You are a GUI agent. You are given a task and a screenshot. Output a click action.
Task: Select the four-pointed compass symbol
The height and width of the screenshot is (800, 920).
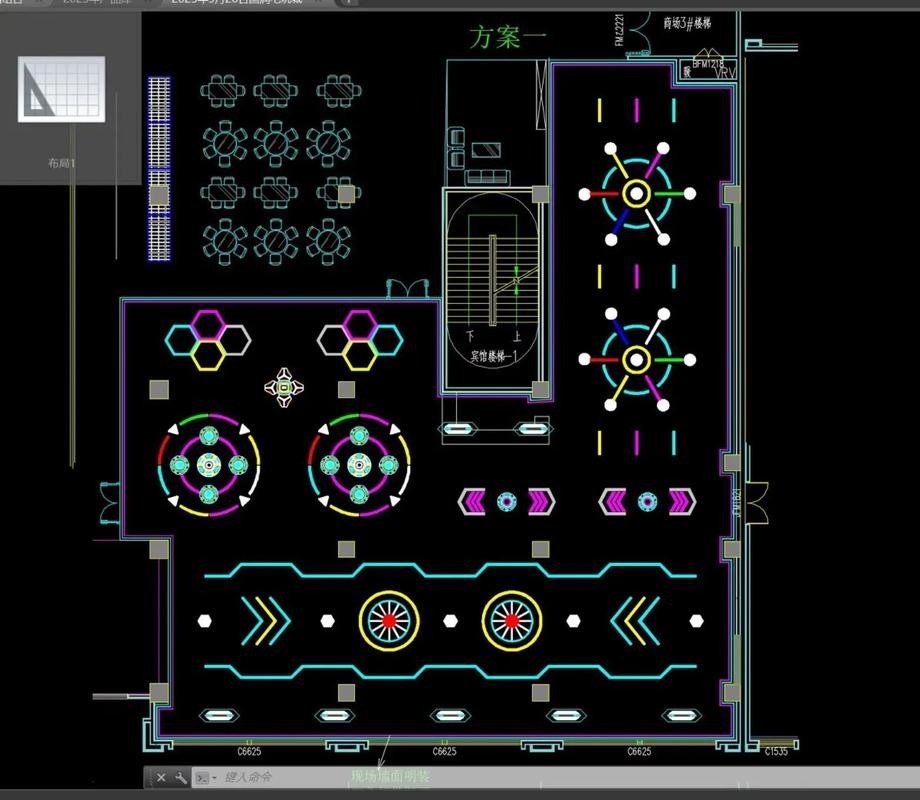[x=284, y=387]
